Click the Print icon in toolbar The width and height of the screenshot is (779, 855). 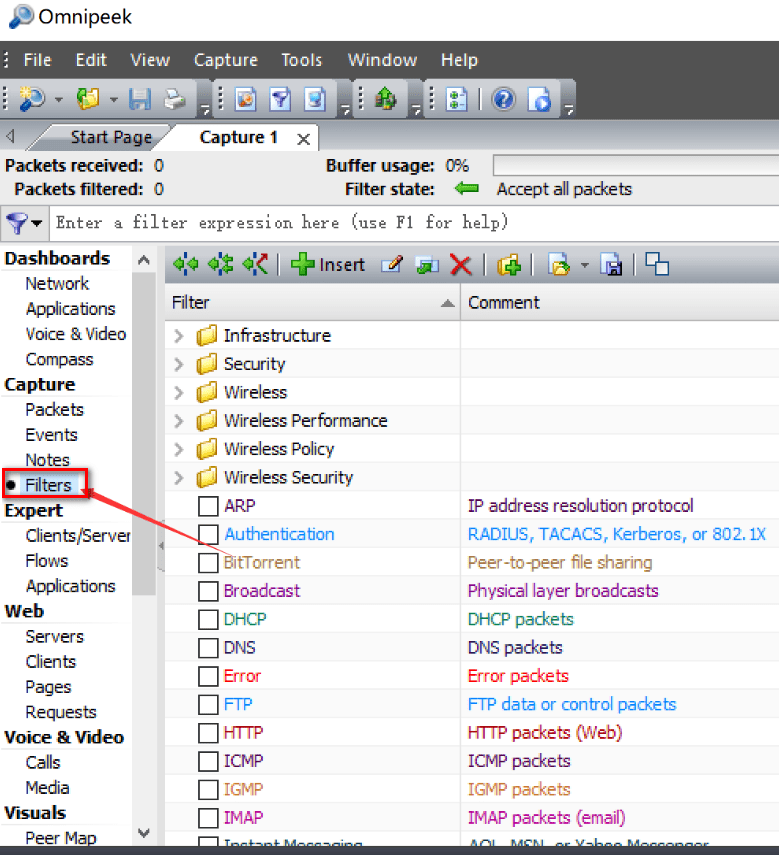[x=175, y=99]
